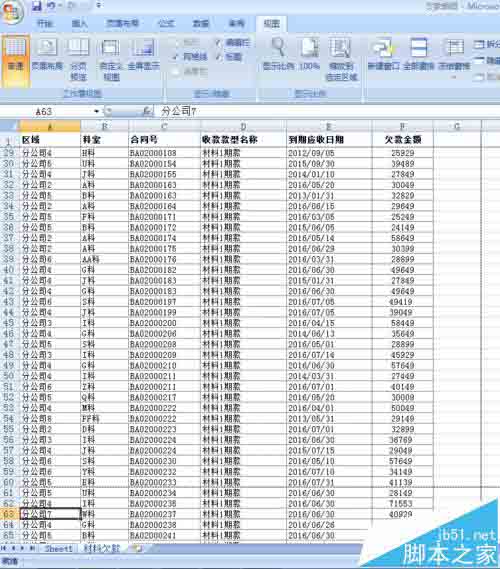
Task: Click the 欠款金额 header cell
Action: point(402,140)
